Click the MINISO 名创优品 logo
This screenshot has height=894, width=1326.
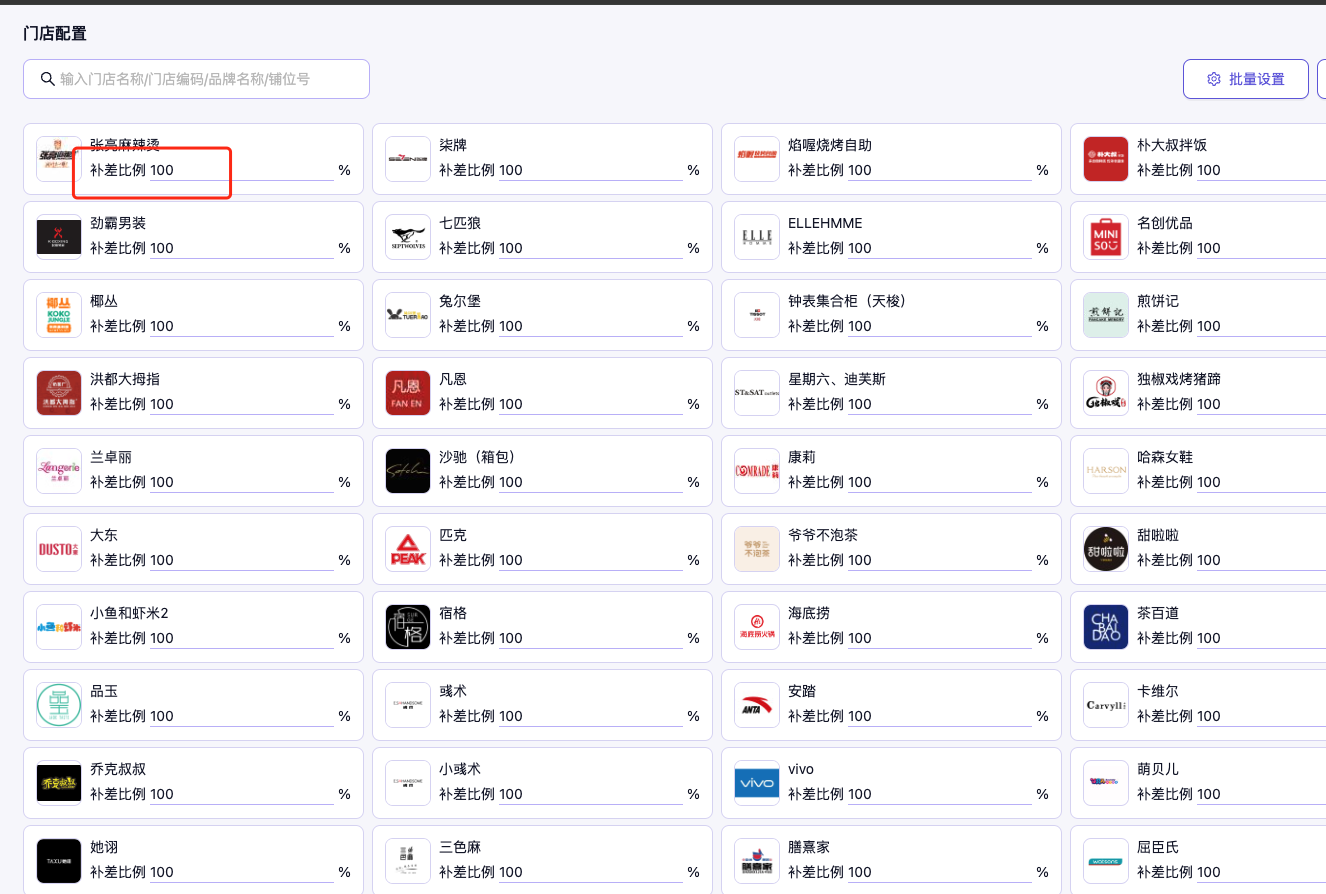click(x=1106, y=237)
